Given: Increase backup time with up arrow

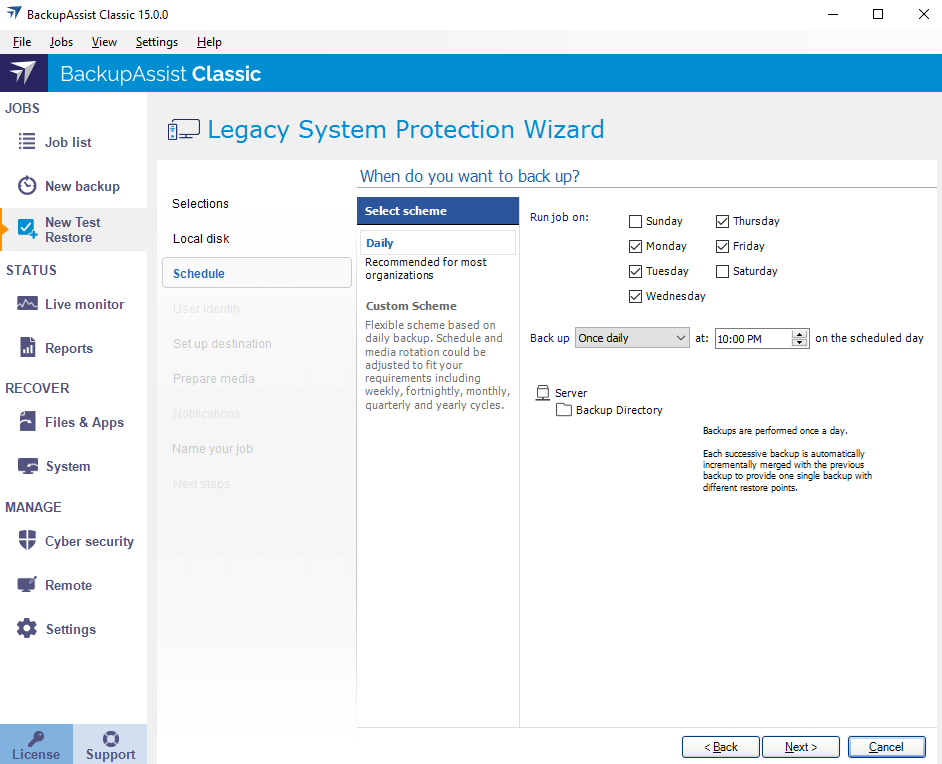Looking at the screenshot, I should point(800,334).
